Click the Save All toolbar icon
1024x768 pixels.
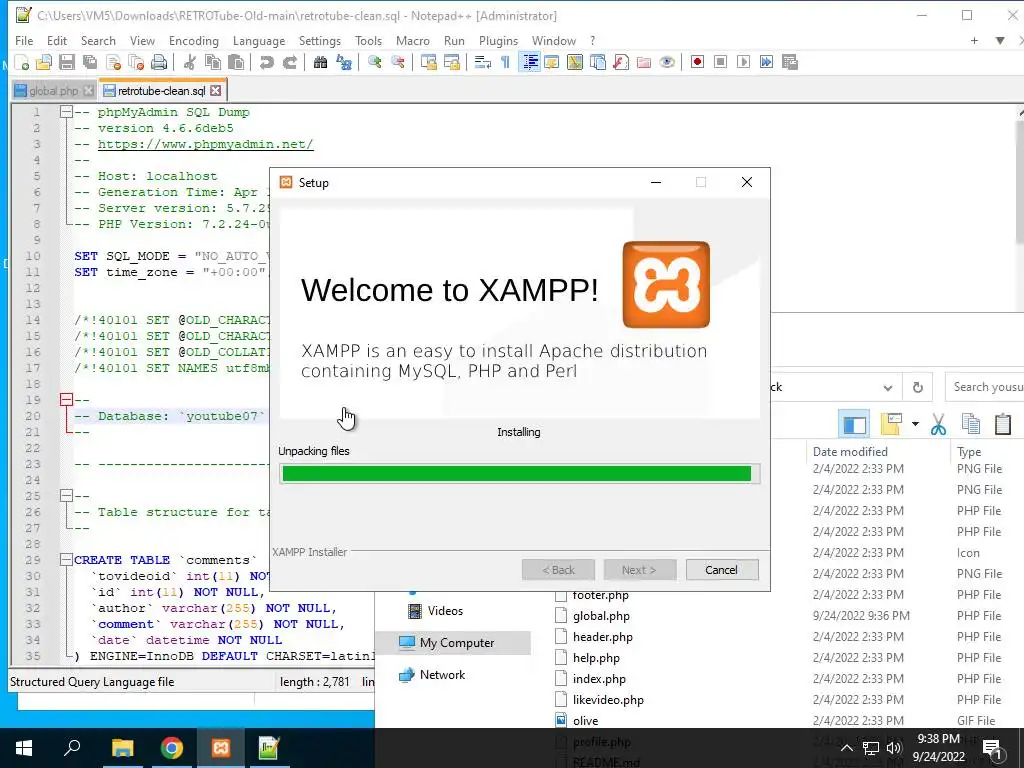[x=90, y=62]
